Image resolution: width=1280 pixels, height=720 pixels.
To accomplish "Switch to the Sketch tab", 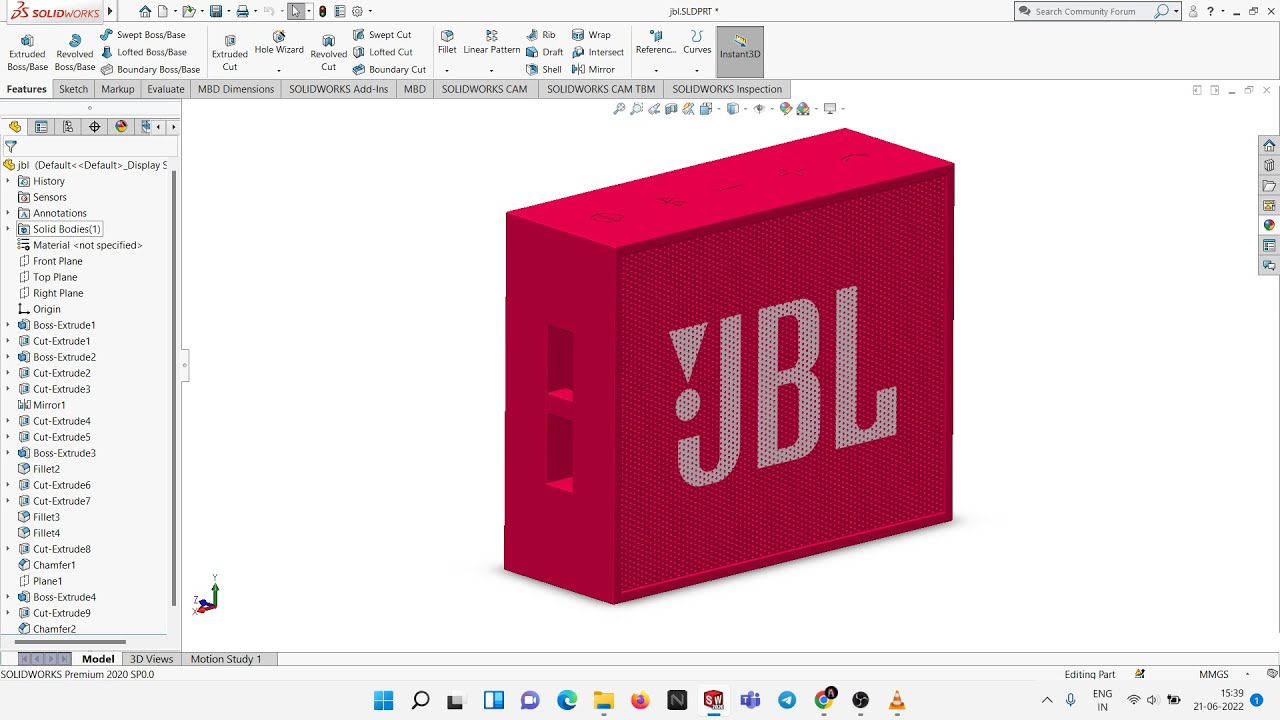I will [x=74, y=89].
